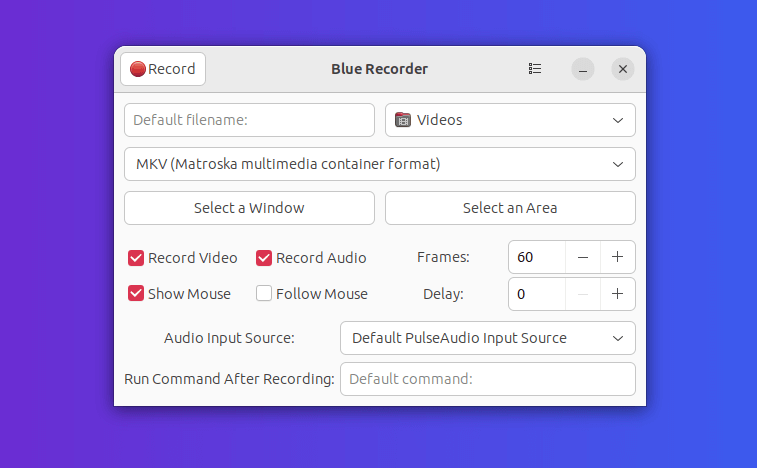Open the MKV format dropdown
Image resolution: width=757 pixels, height=468 pixels.
[617, 164]
